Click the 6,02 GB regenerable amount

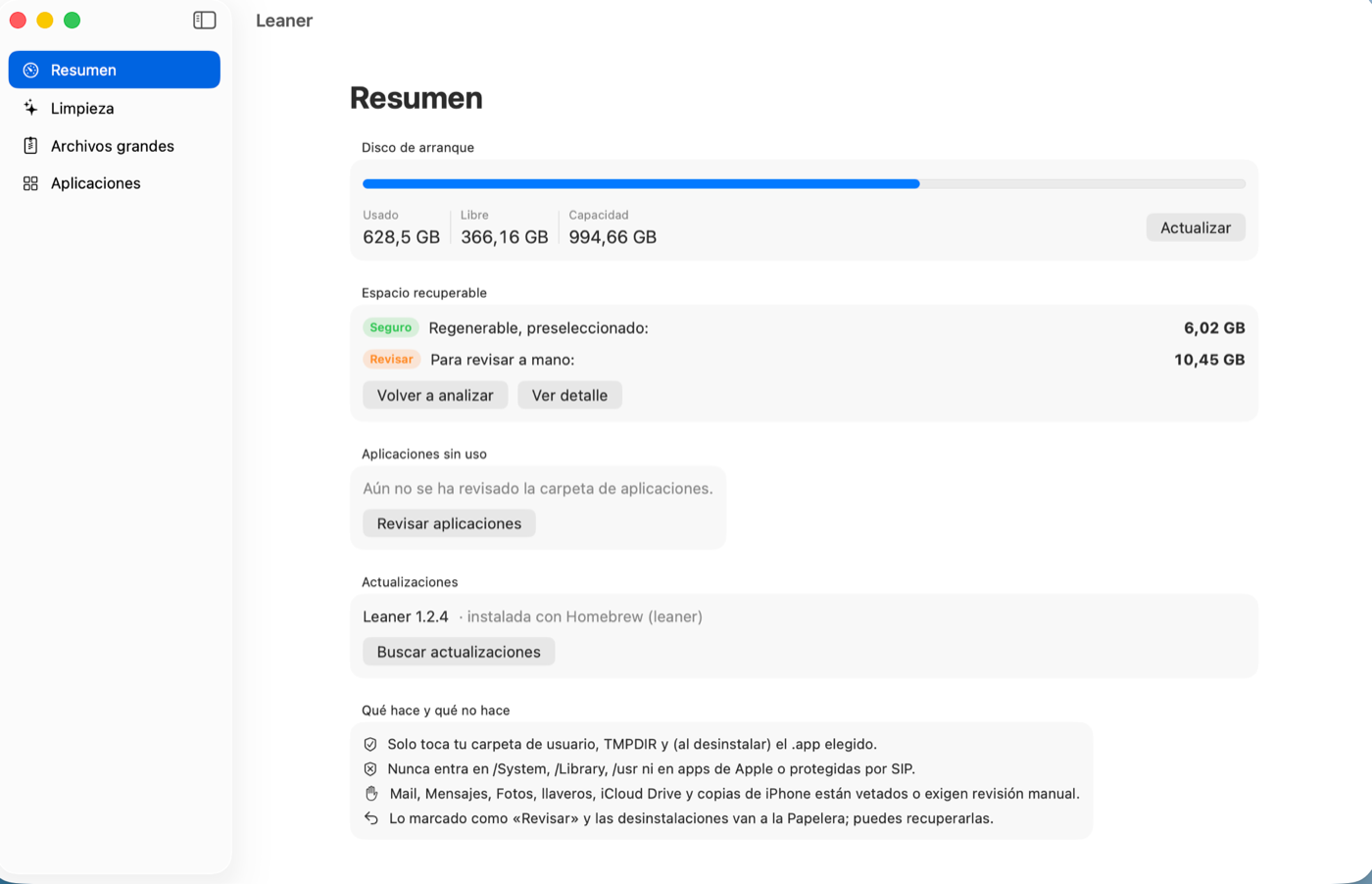pos(1214,328)
